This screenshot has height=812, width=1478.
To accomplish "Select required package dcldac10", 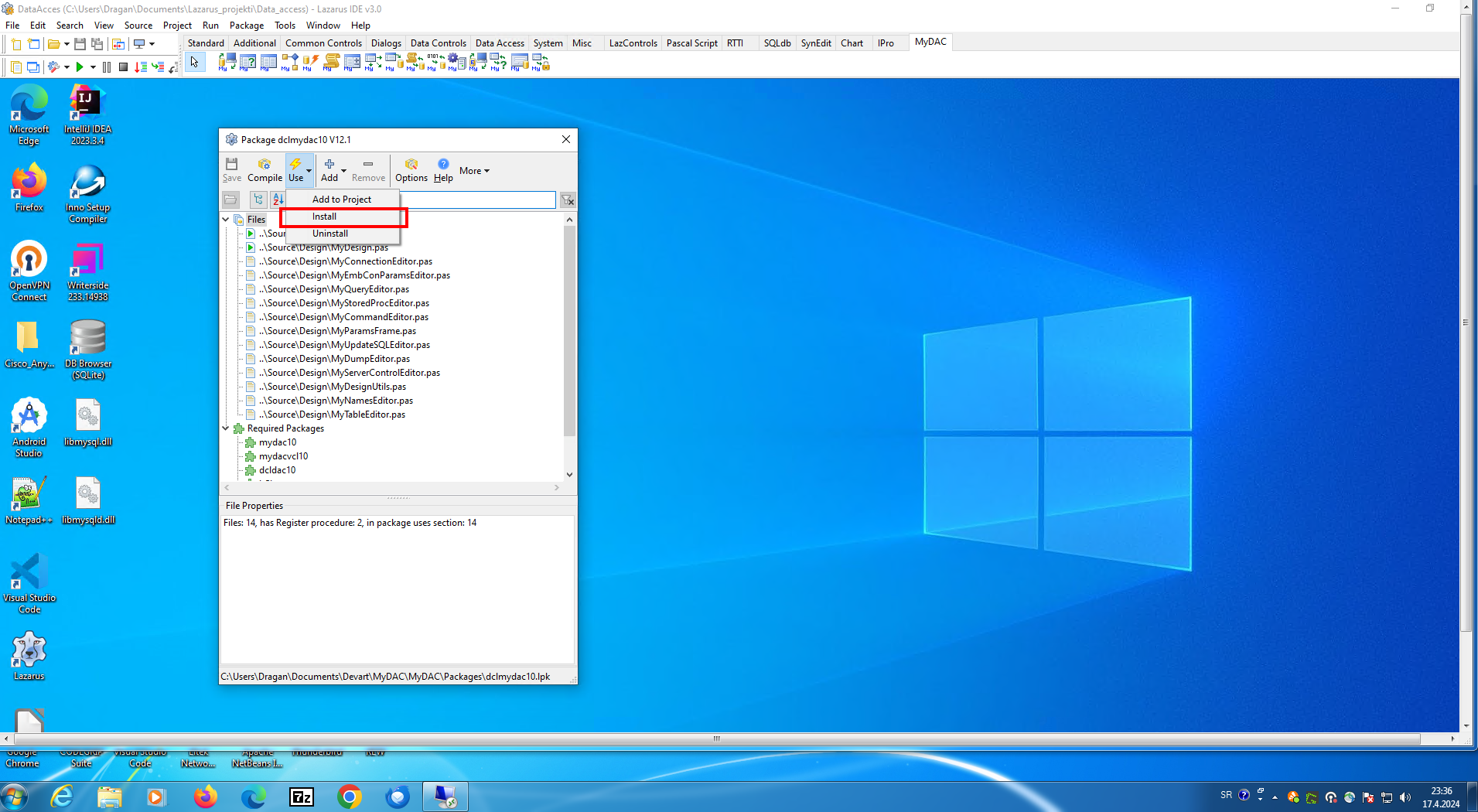I will (277, 470).
